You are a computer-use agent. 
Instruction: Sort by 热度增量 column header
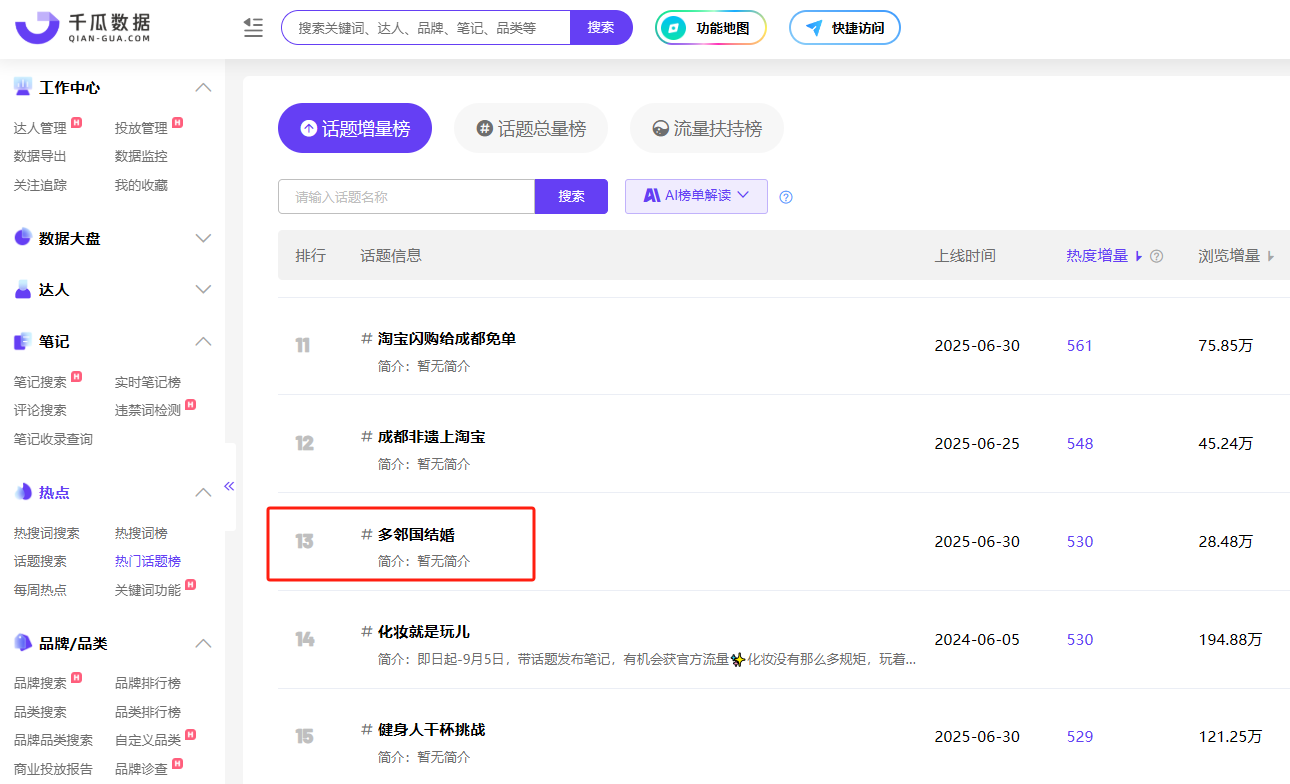(x=1097, y=256)
